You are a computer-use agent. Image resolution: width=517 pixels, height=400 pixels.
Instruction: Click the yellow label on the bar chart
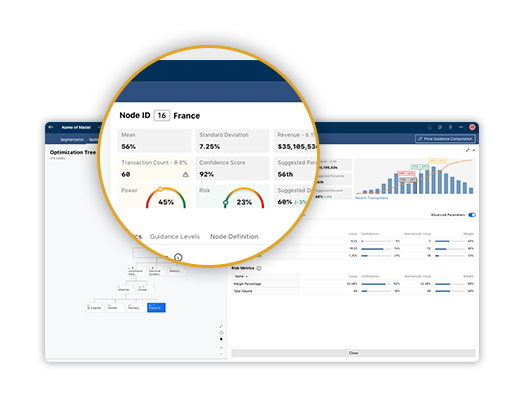click(437, 161)
